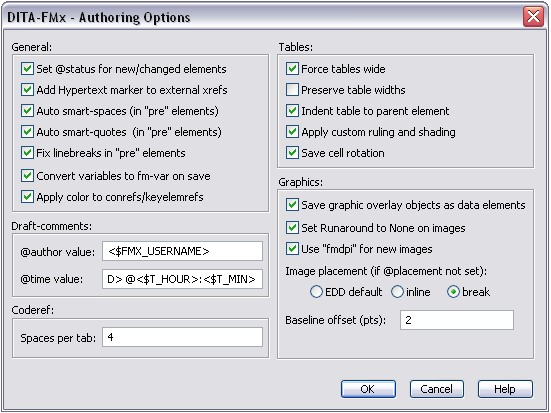Open Help for Authoring Options
This screenshot has width=551, height=413.
tap(505, 389)
